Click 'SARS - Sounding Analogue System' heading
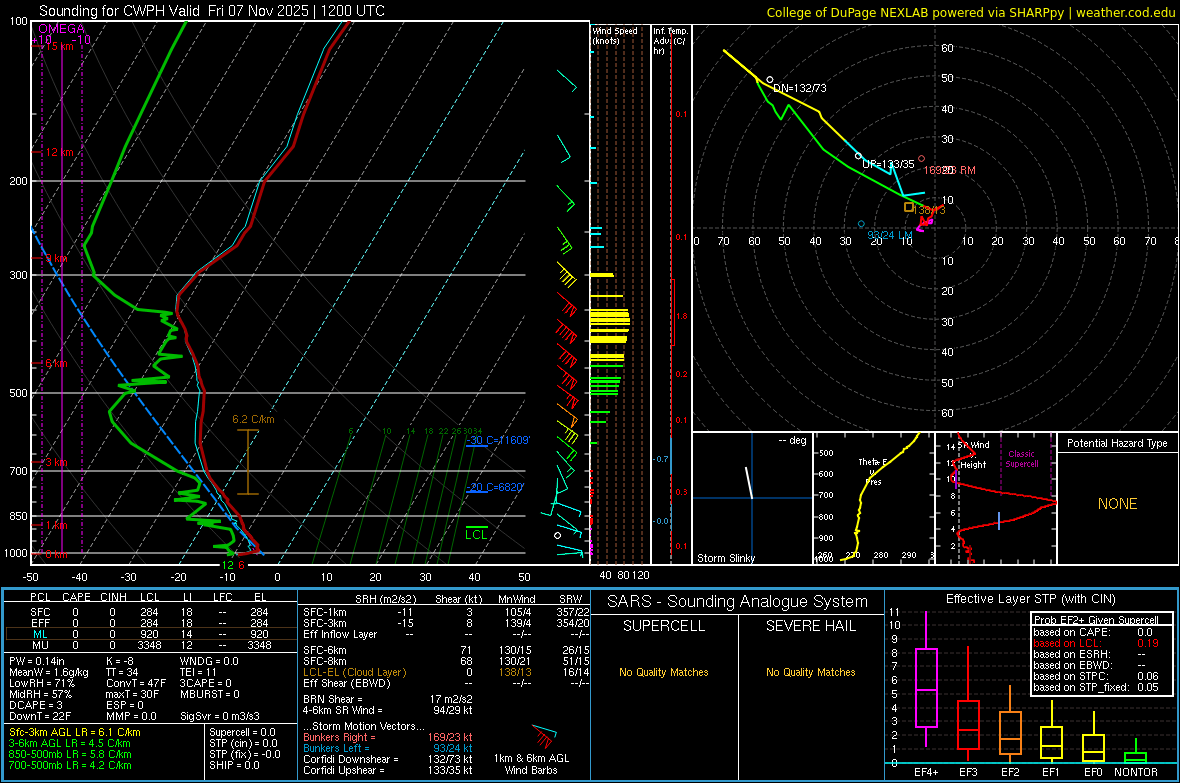1180x783 pixels. [737, 602]
